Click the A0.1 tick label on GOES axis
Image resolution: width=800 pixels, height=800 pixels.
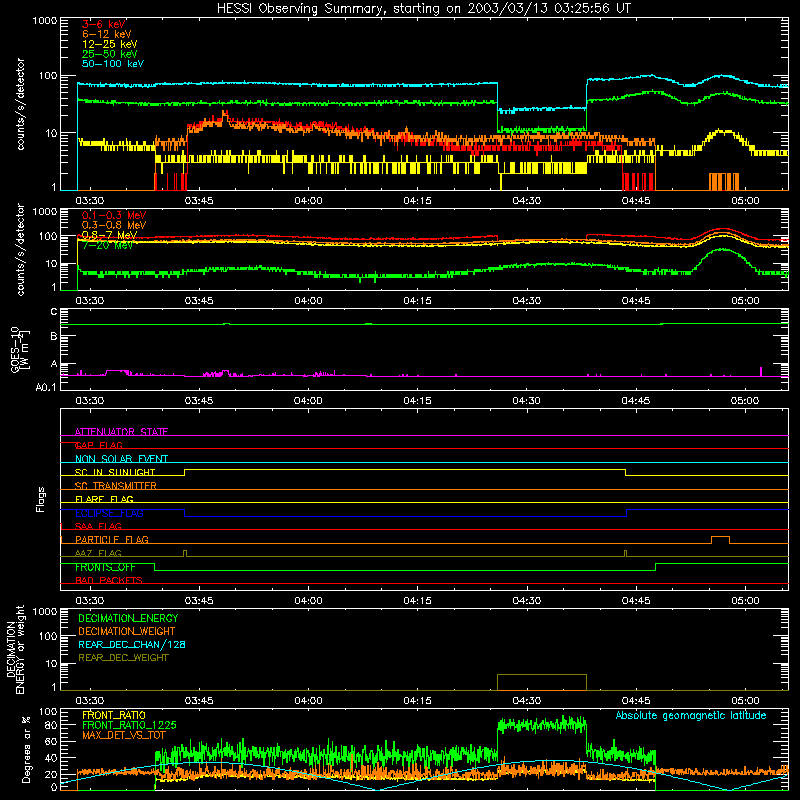click(x=46, y=388)
